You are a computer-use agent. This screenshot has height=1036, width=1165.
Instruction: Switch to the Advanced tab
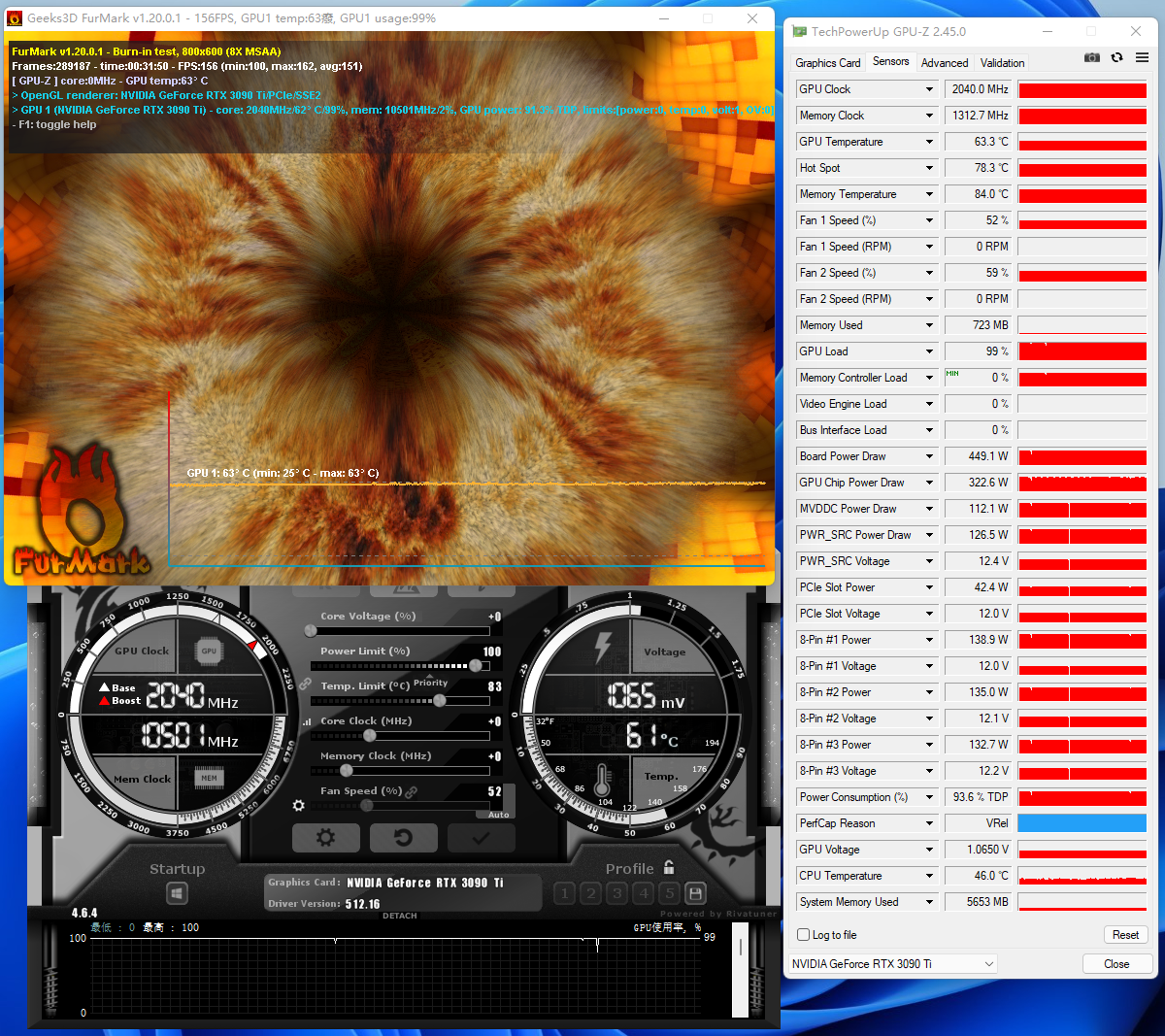coord(945,63)
